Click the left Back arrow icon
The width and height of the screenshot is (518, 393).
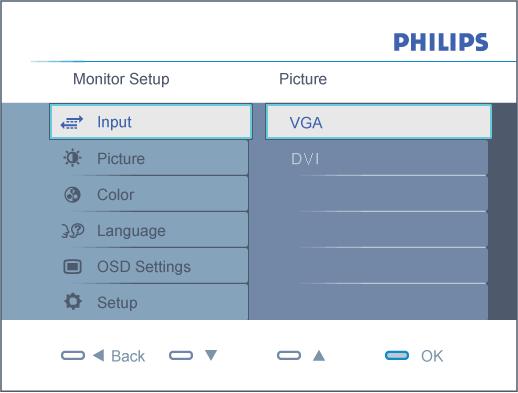99,355
